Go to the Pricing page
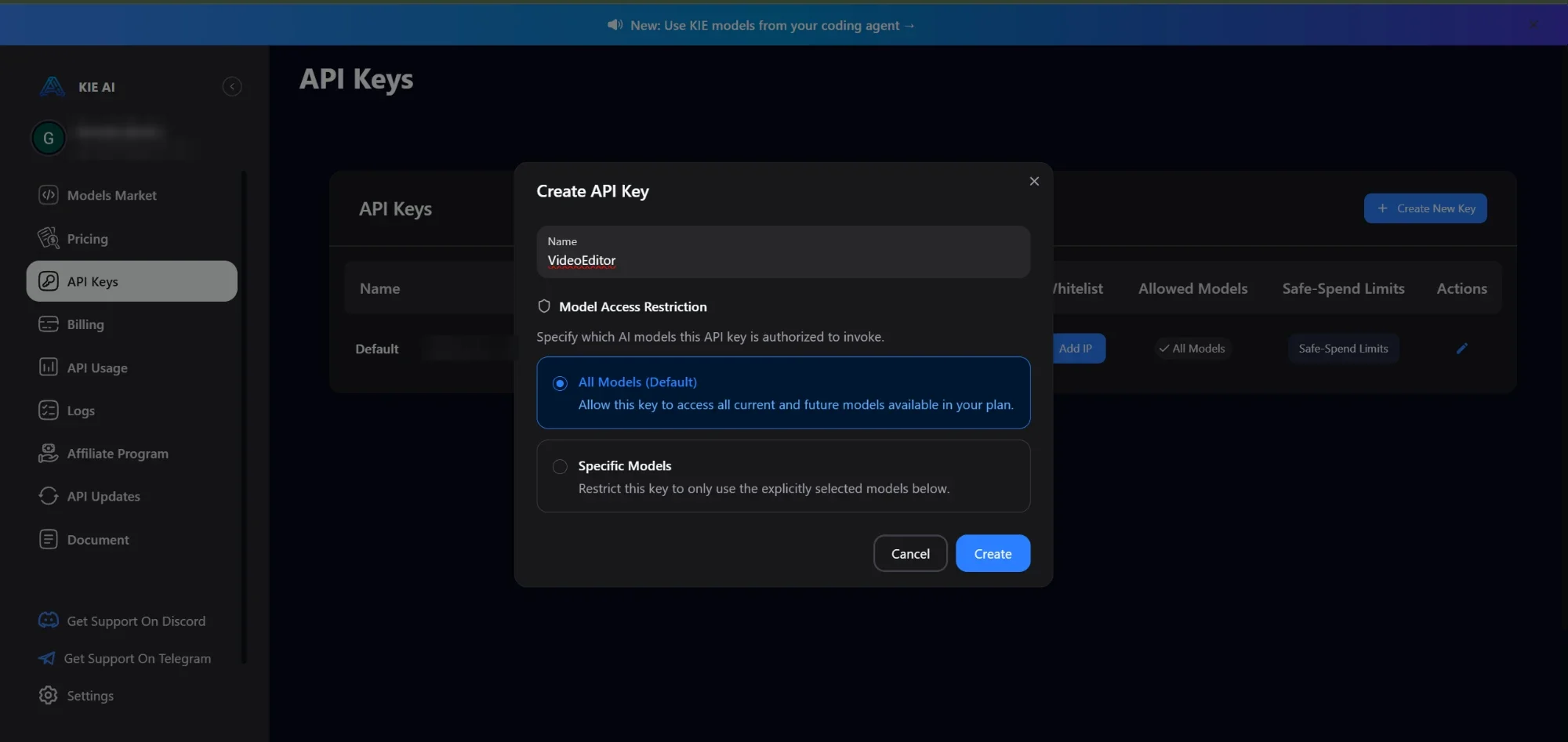The width and height of the screenshot is (1568, 742). tap(87, 238)
